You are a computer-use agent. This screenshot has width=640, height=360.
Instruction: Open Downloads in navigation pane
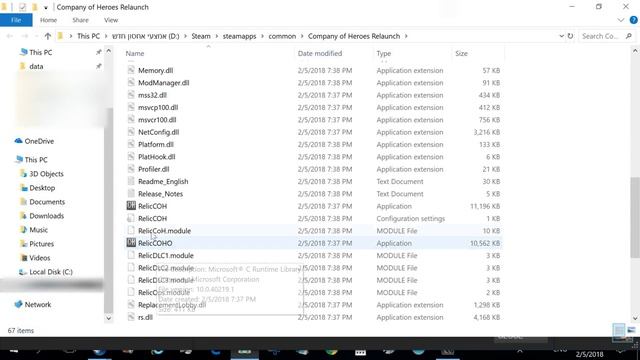(x=47, y=216)
